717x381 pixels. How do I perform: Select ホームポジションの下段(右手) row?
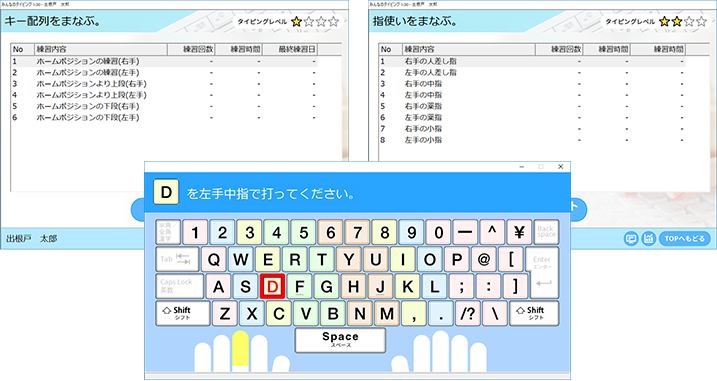point(164,106)
